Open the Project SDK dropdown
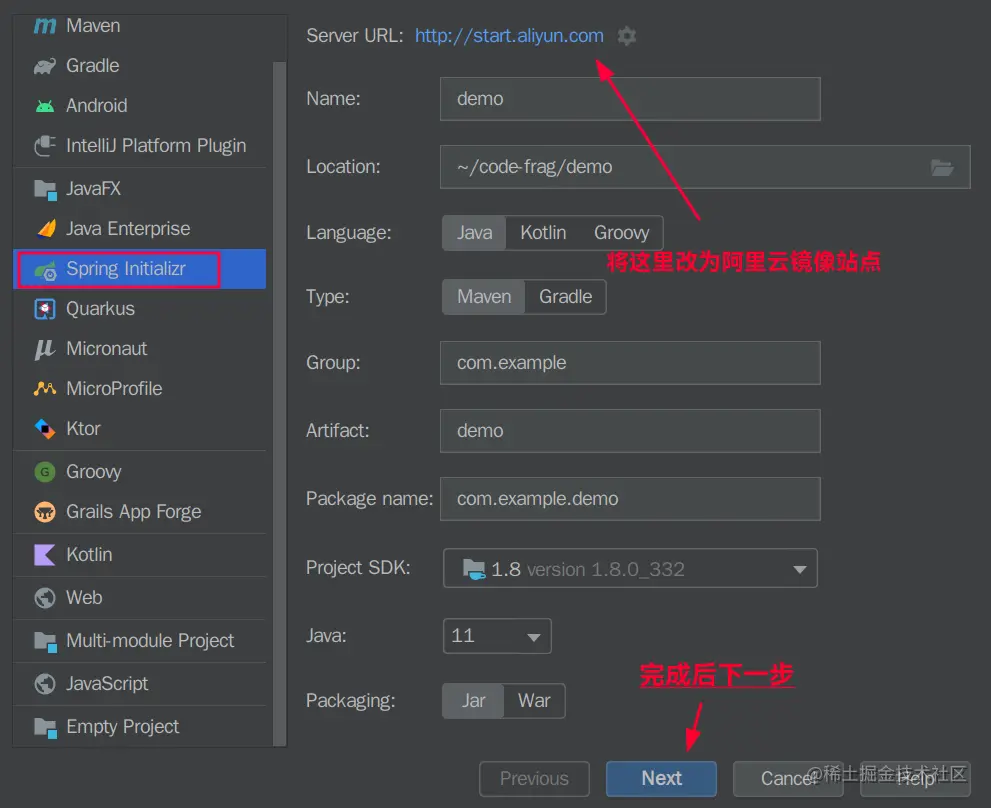The width and height of the screenshot is (991, 808). coord(630,568)
